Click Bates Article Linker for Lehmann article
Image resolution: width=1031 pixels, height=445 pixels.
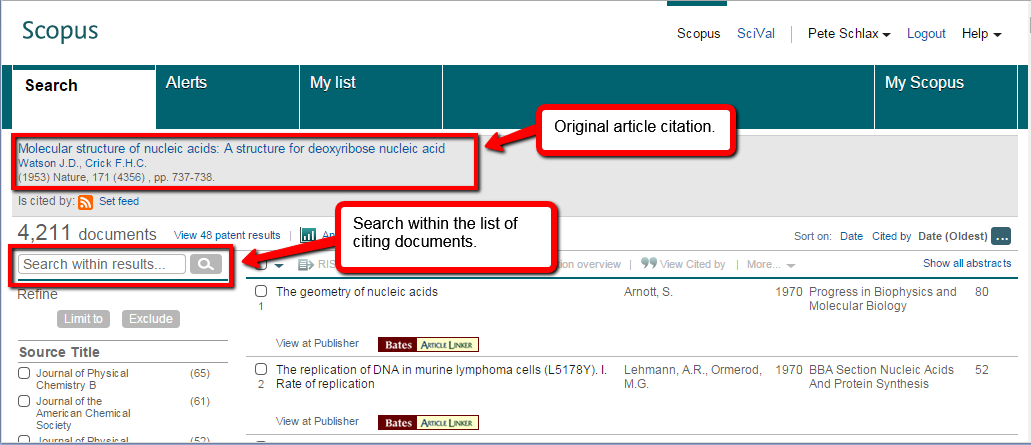click(429, 423)
